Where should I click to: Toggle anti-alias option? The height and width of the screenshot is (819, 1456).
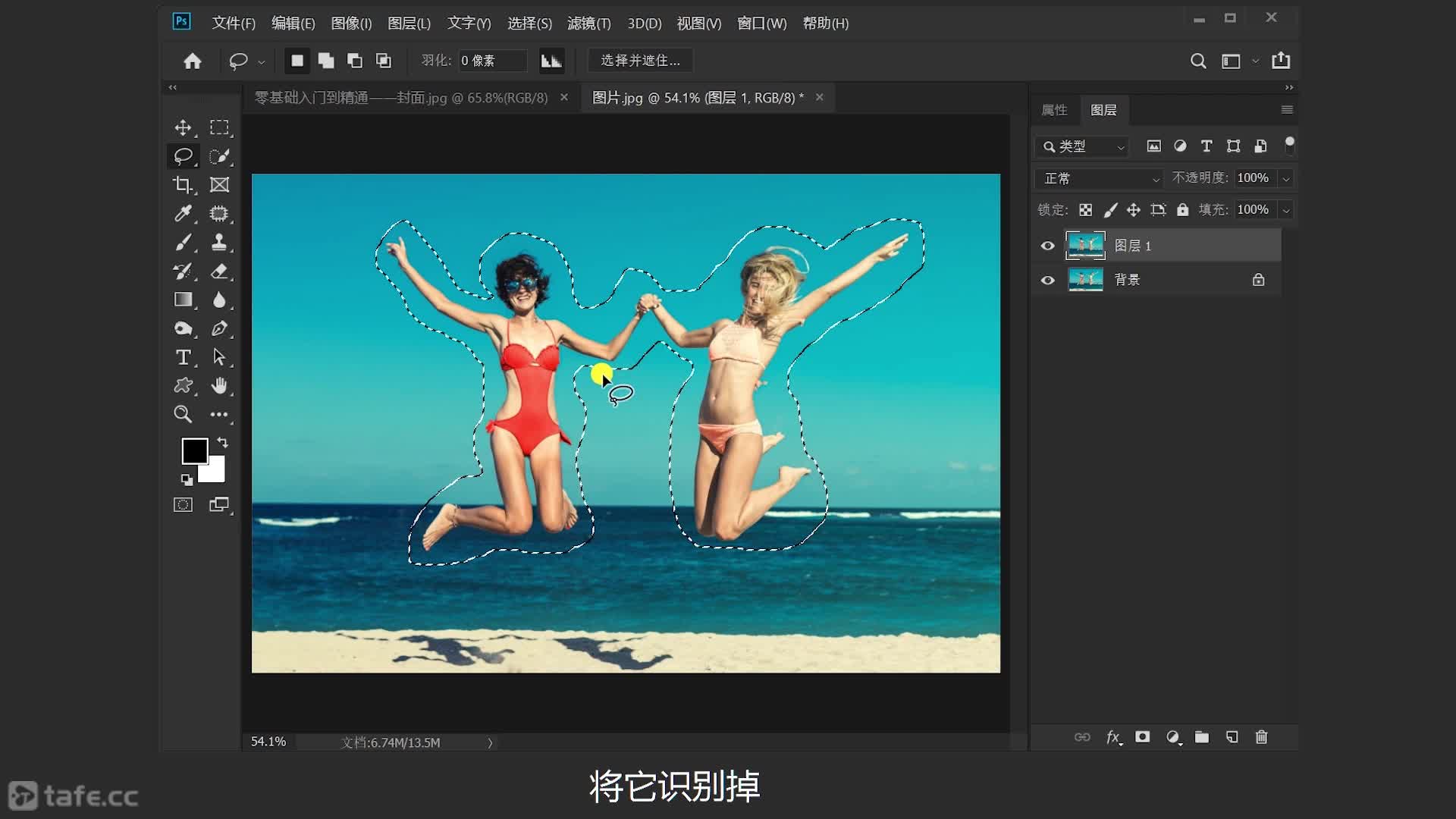[551, 61]
